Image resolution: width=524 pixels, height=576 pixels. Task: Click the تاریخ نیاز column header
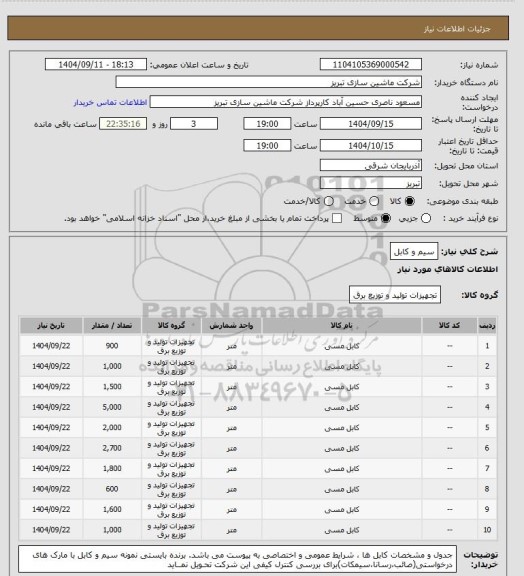(x=51, y=325)
